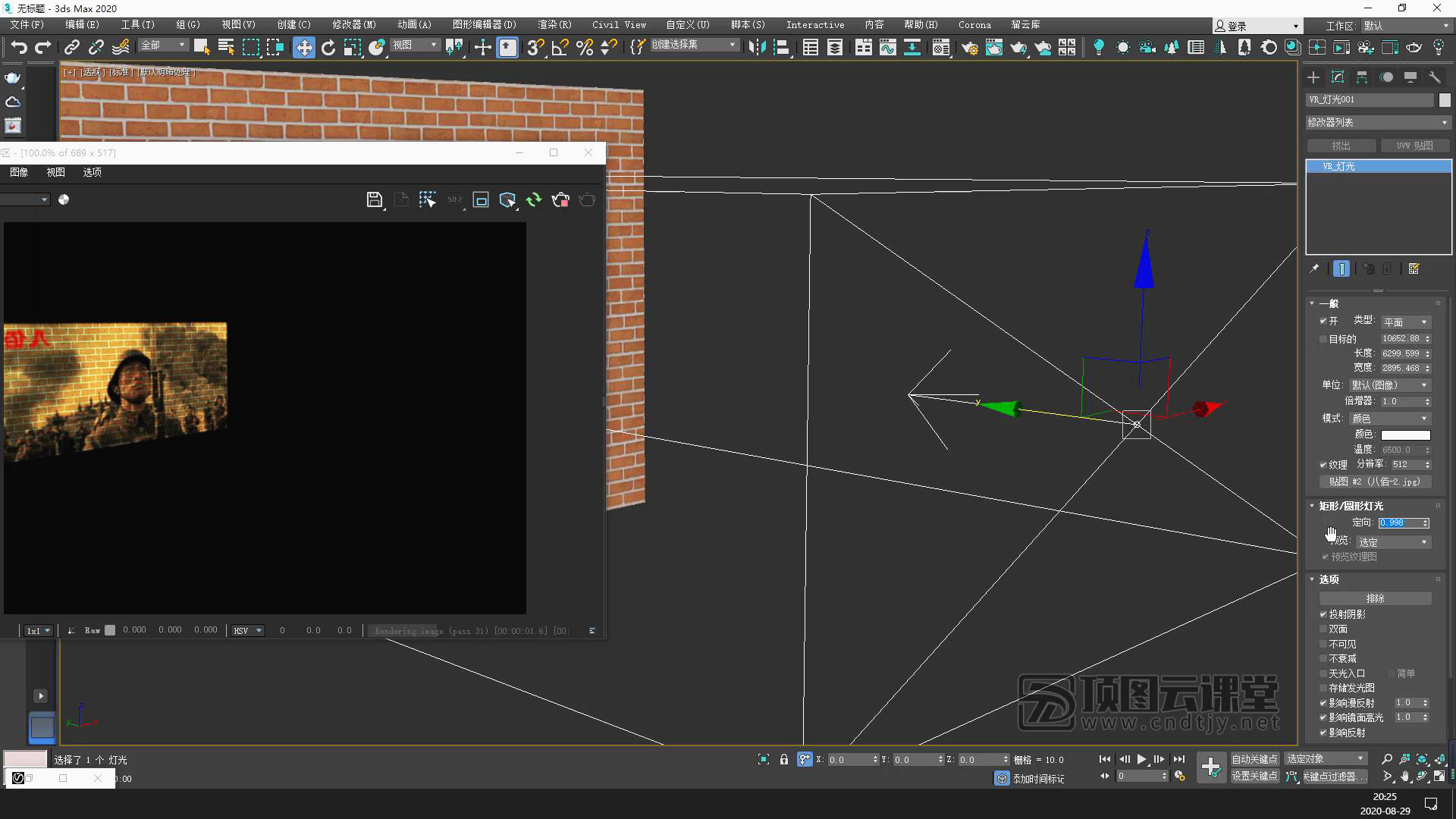Click the Undo arrow icon
Viewport: 1456px width, 819px height.
point(18,48)
